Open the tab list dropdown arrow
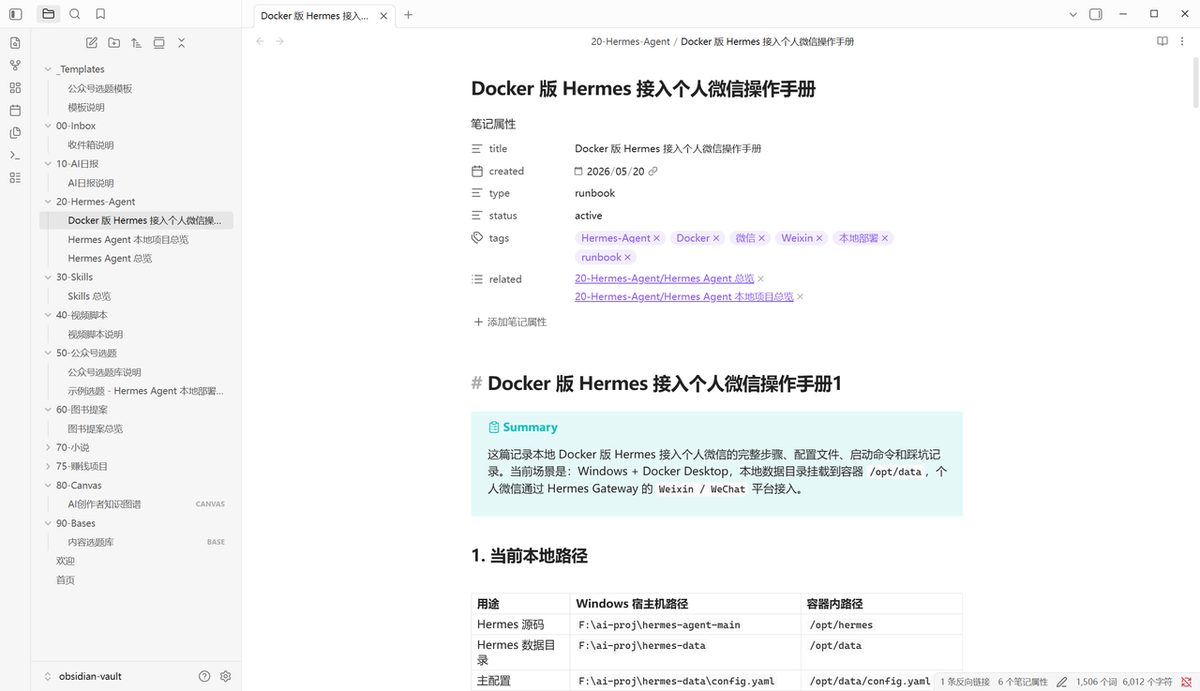 [x=1073, y=14]
